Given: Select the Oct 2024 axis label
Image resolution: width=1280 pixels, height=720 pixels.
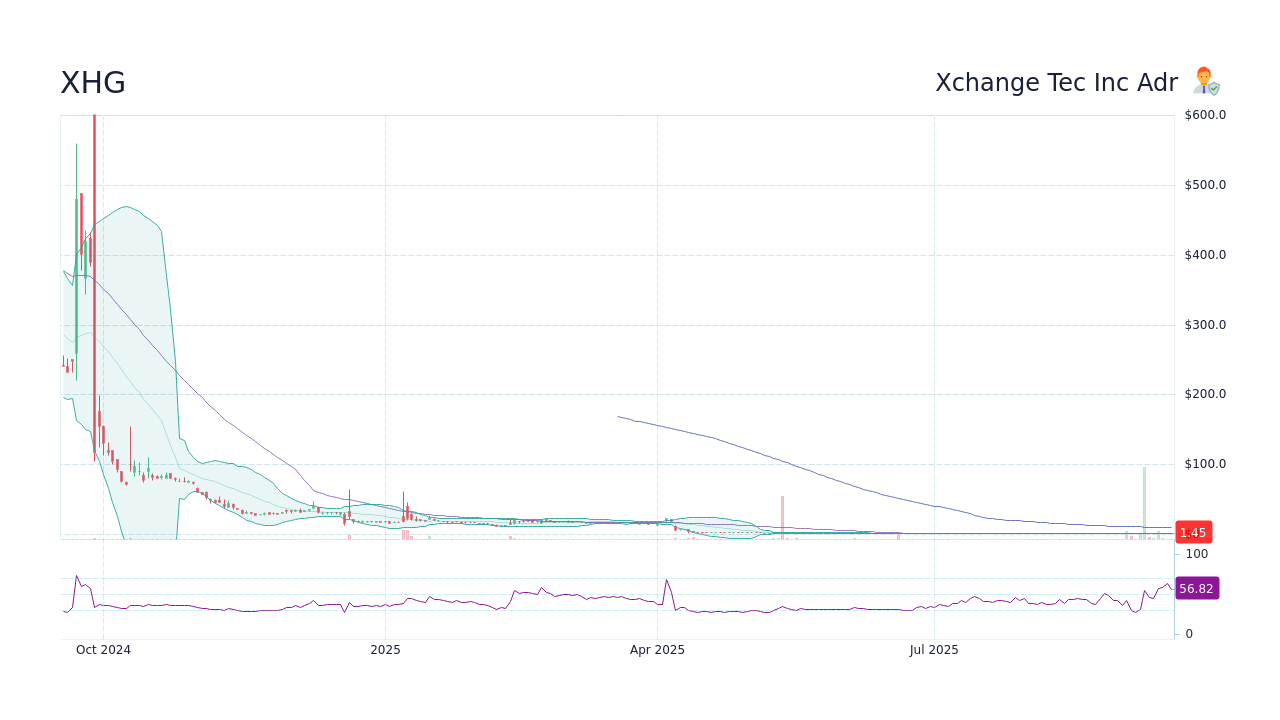Looking at the screenshot, I should (x=103, y=650).
